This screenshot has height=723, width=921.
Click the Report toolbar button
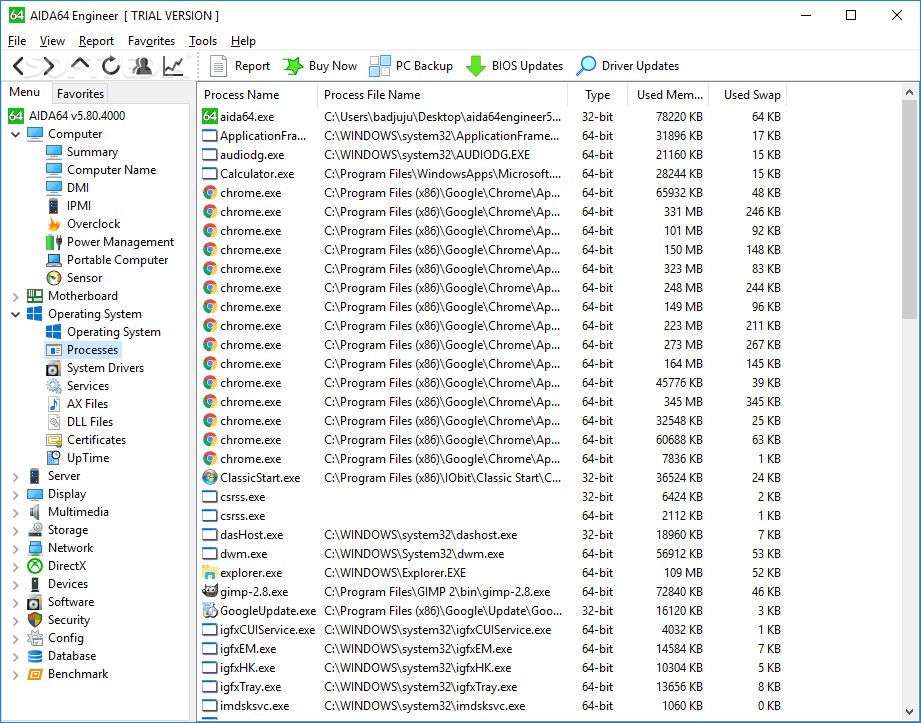(x=240, y=66)
